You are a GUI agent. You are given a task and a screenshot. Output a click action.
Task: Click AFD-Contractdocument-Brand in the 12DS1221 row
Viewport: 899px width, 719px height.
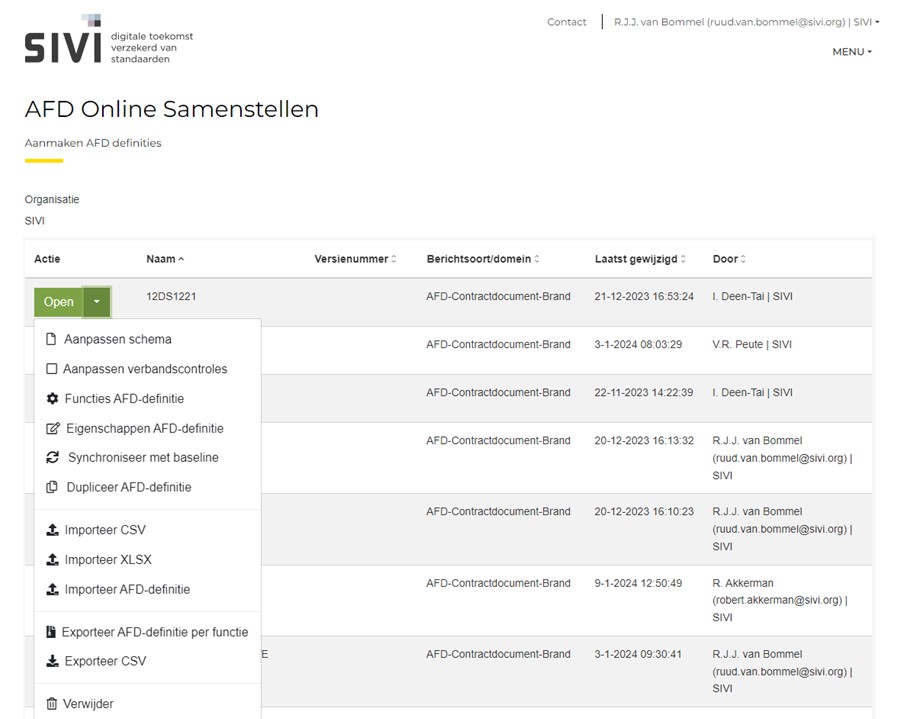point(498,296)
